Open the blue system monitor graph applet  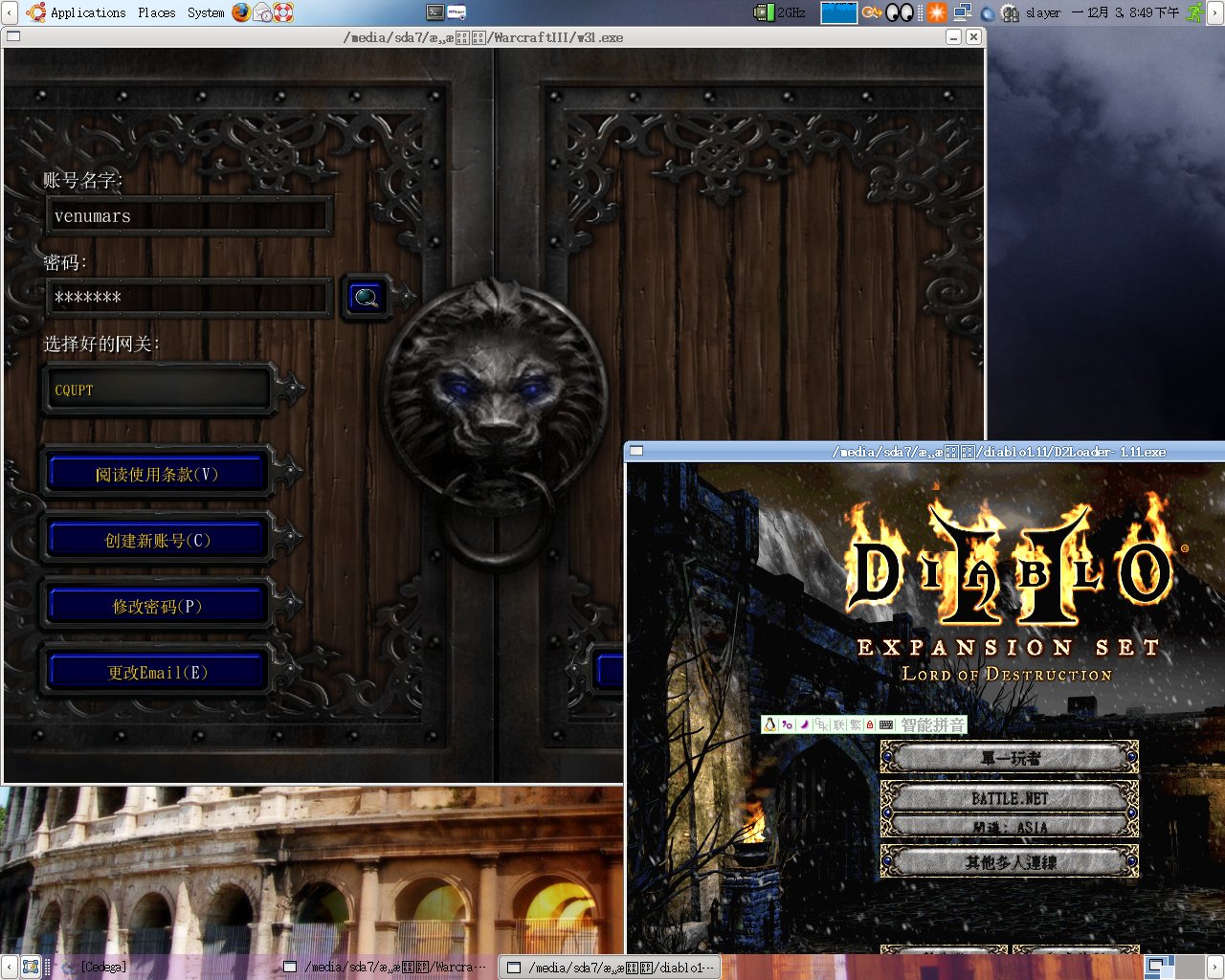(x=838, y=12)
